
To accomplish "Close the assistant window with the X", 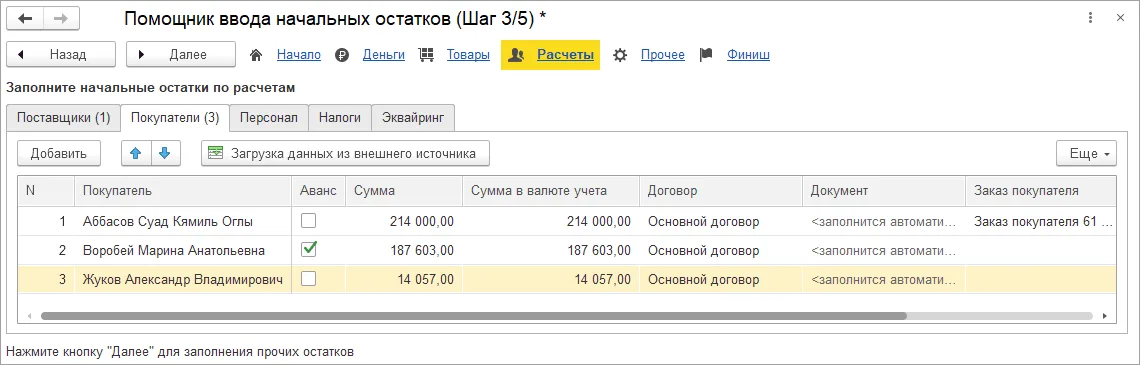I will [x=1120, y=17].
